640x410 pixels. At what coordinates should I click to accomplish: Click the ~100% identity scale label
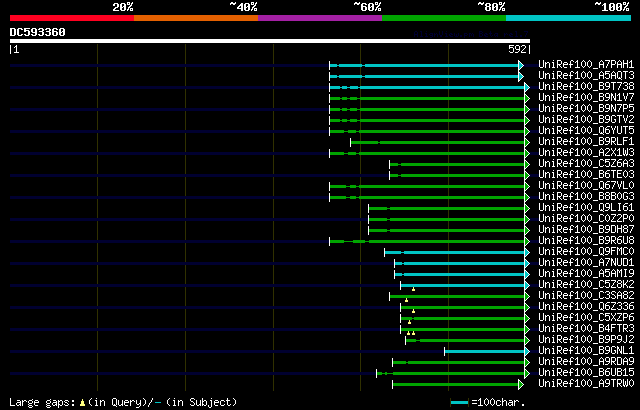611,7
